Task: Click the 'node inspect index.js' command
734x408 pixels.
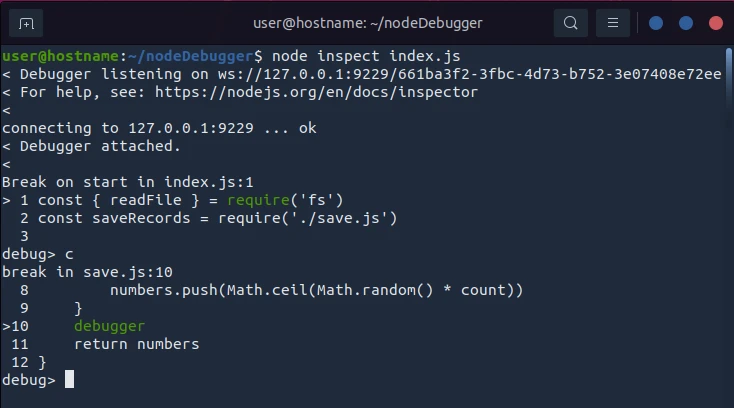Action: [366, 56]
